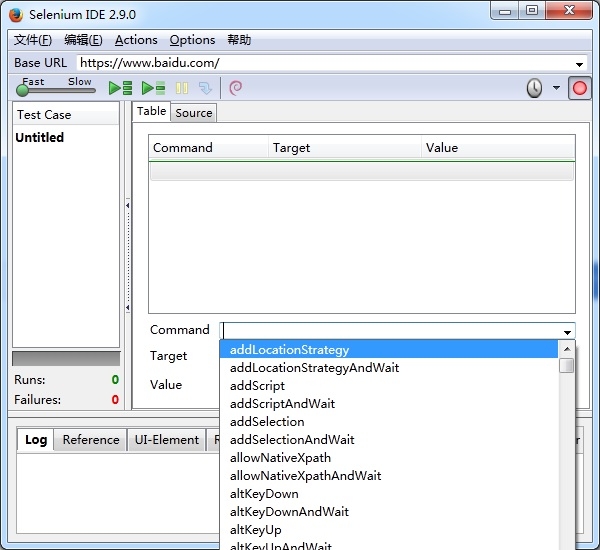Open the Reference tab

pyautogui.click(x=91, y=440)
